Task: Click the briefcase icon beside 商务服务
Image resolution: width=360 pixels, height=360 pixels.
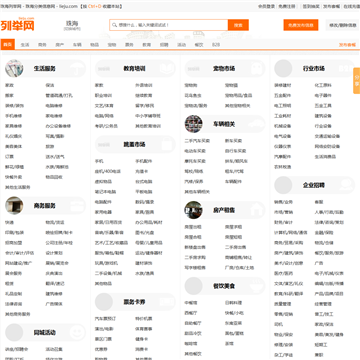Action: (x=77, y=205)
